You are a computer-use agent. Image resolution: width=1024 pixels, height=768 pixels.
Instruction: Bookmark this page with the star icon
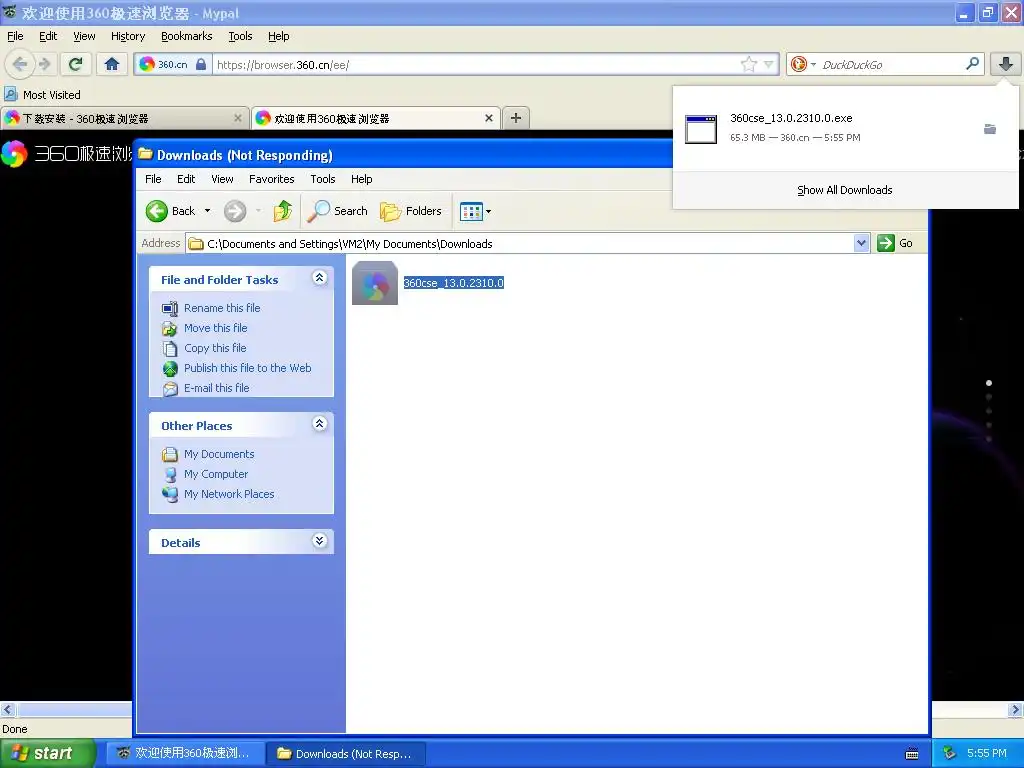[748, 64]
